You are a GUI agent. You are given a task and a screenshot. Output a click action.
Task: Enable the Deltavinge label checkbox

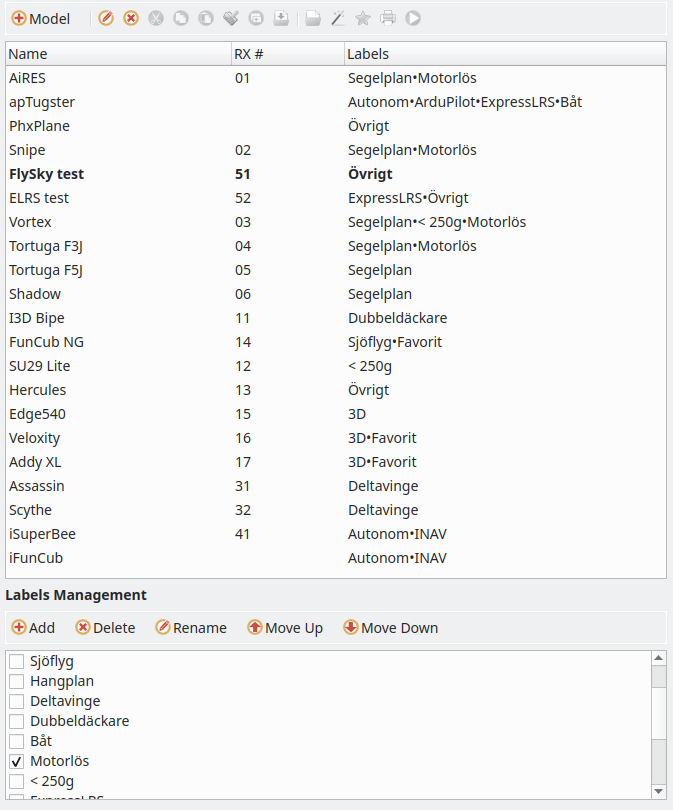click(x=15, y=701)
